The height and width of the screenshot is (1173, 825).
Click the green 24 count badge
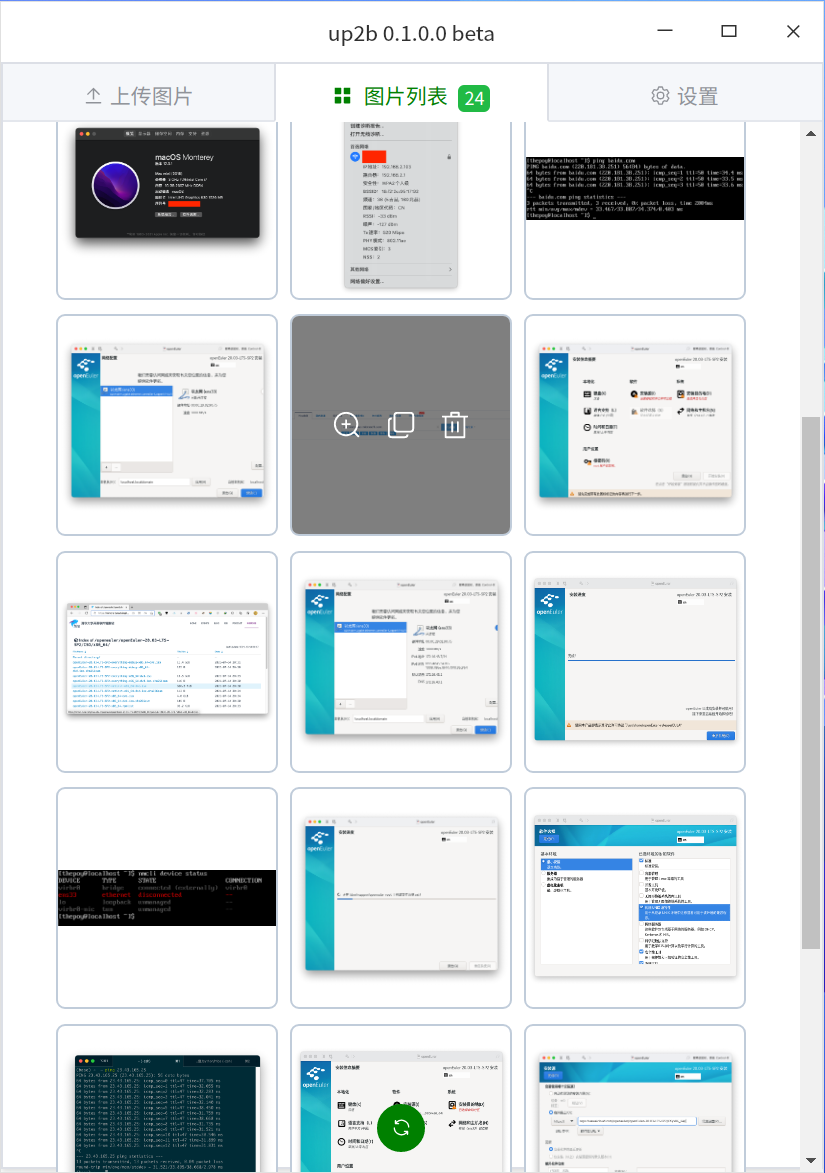coord(474,98)
